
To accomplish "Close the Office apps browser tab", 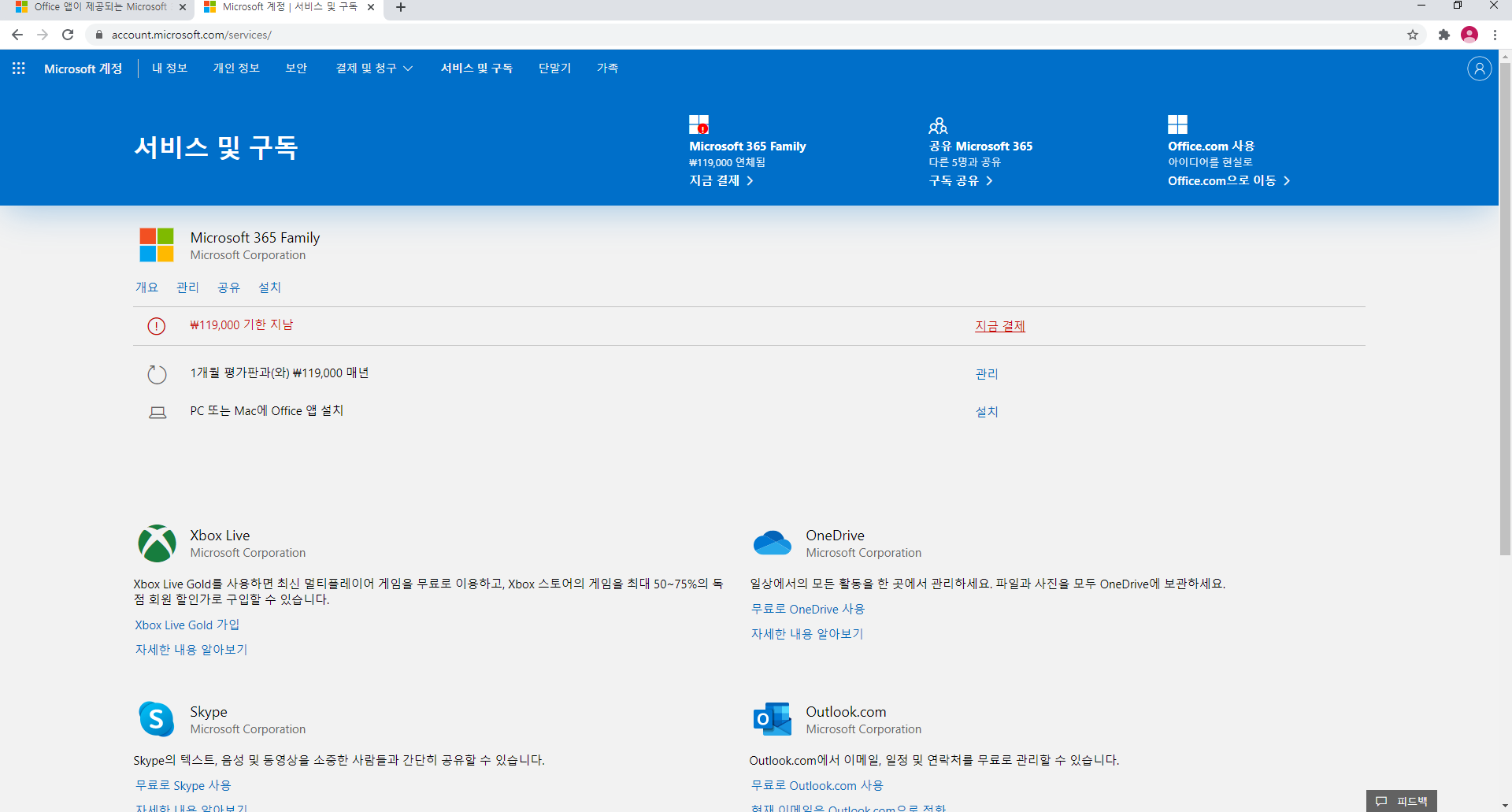I will [183, 7].
